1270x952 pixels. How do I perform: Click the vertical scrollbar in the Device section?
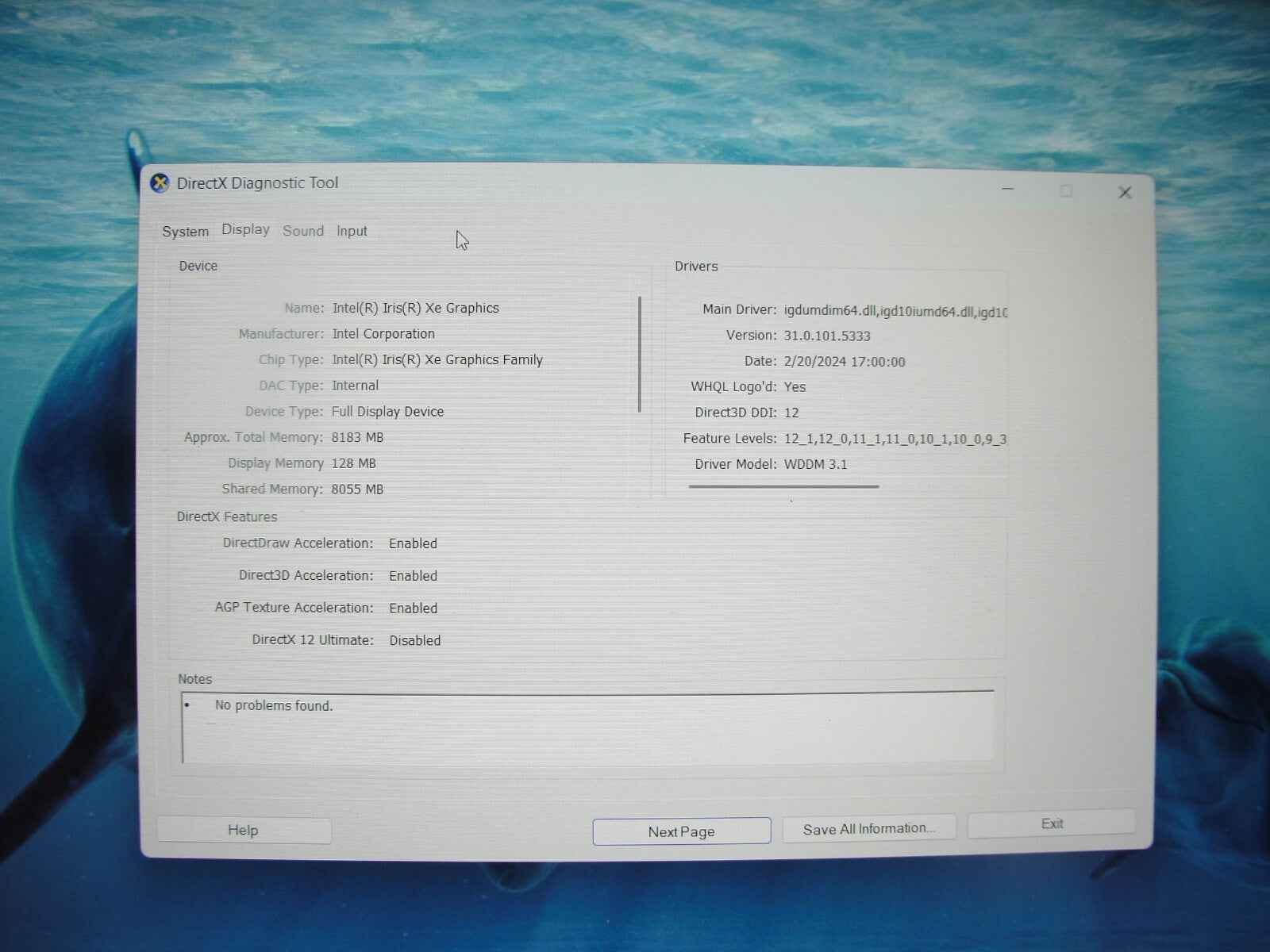coord(640,357)
